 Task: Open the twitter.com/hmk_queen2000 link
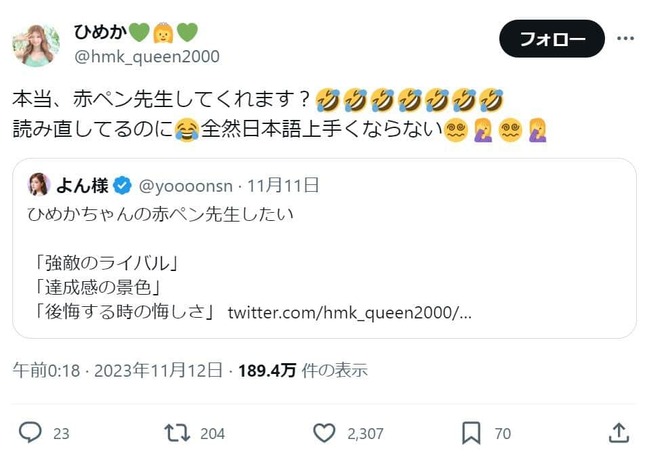coord(348,313)
